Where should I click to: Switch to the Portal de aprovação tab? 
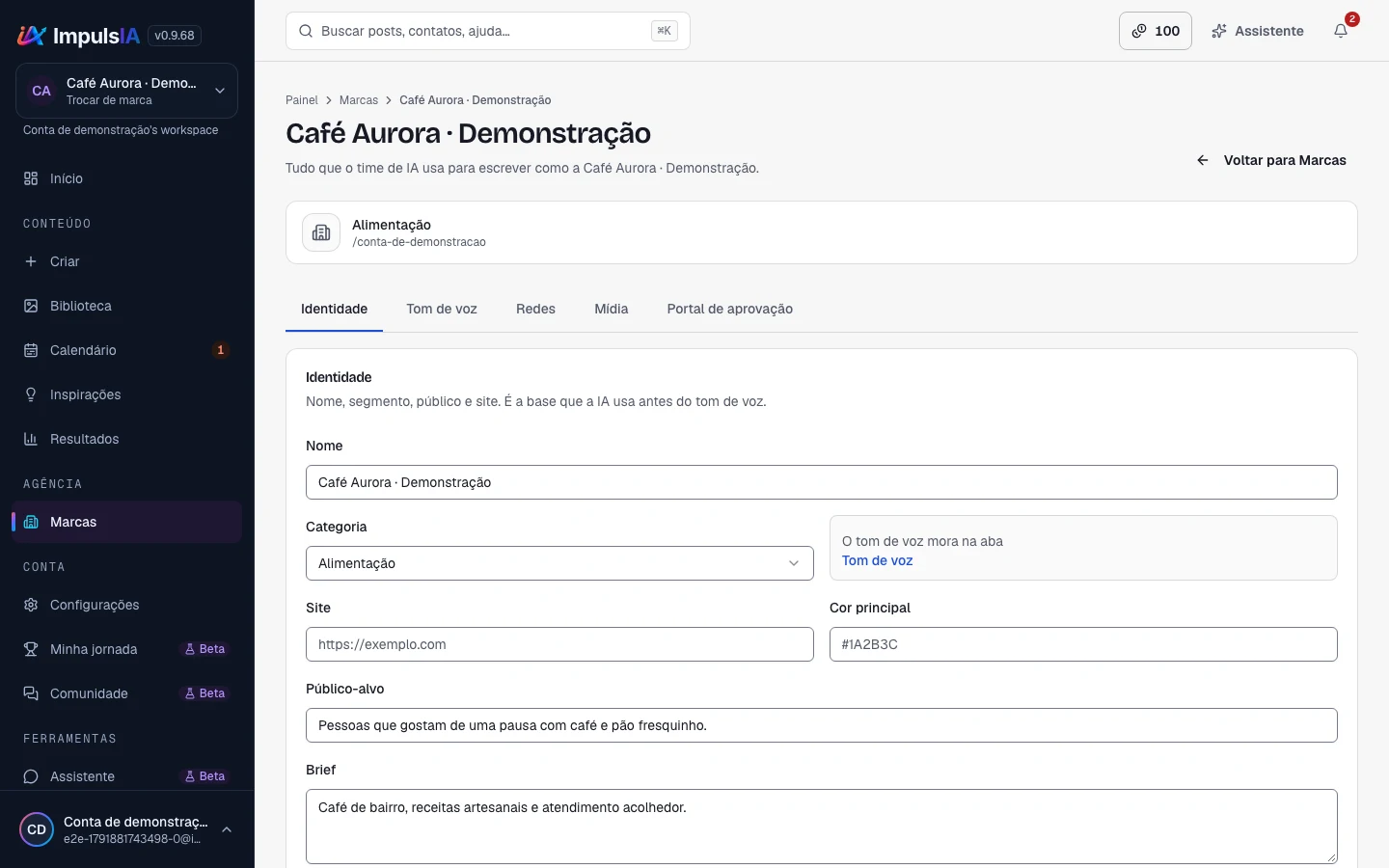pyautogui.click(x=730, y=309)
